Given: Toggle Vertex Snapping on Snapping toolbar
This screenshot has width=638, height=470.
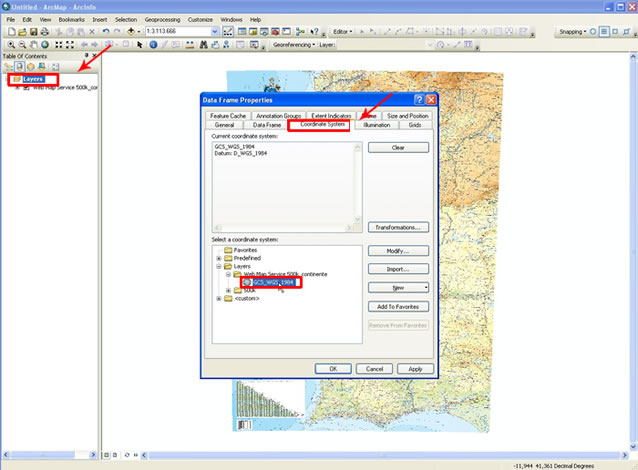Looking at the screenshot, I should [615, 31].
